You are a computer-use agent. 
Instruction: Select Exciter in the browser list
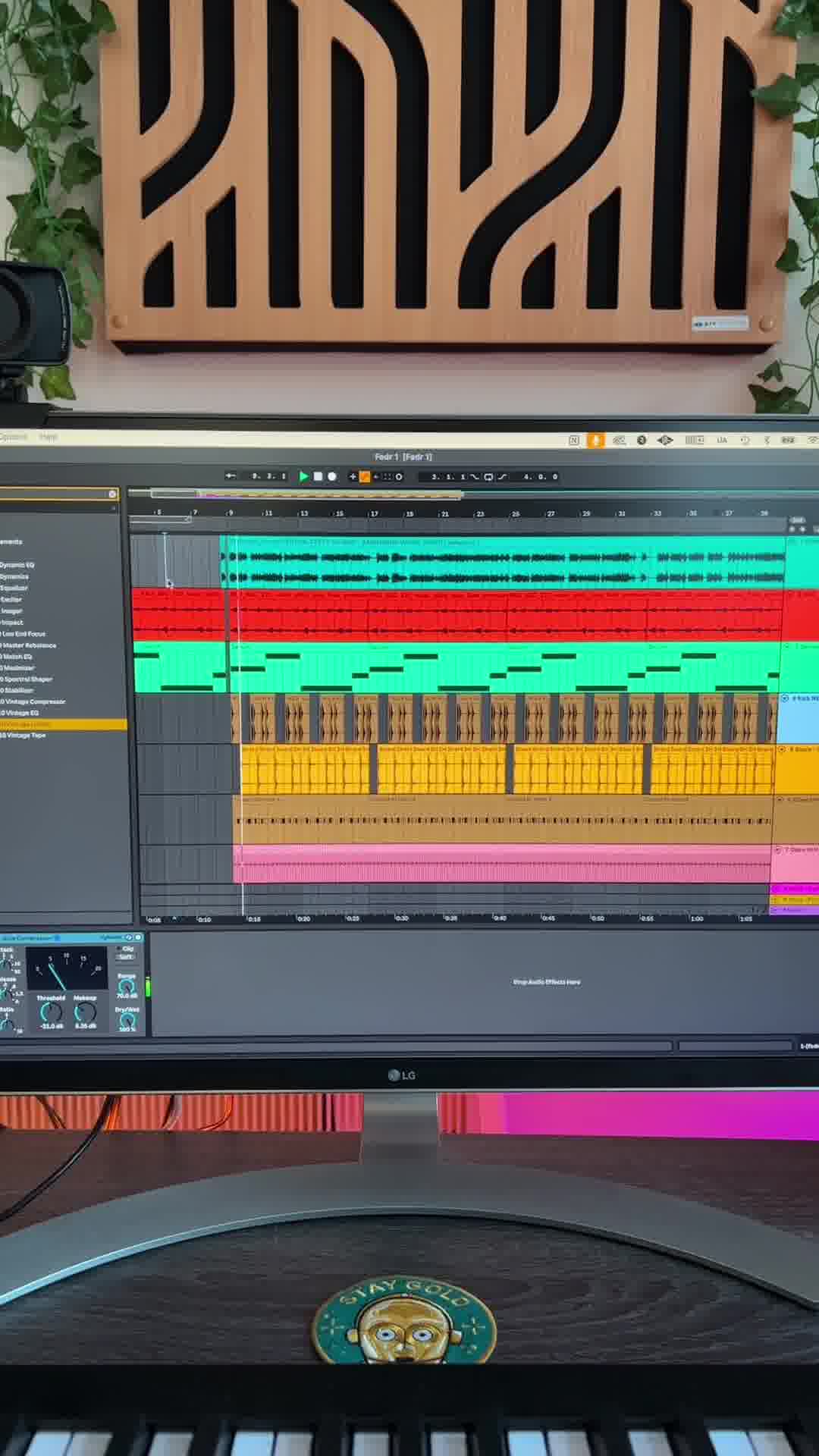click(x=11, y=599)
